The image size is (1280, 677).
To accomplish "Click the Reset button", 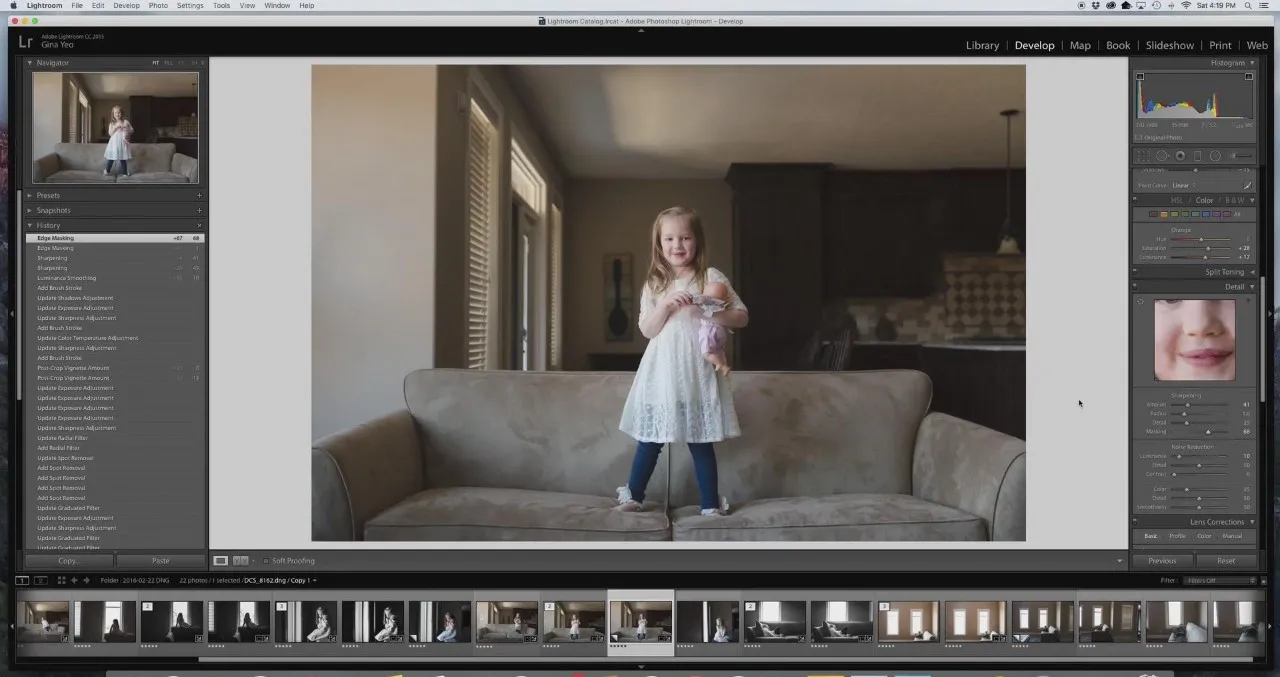I will pos(1226,561).
